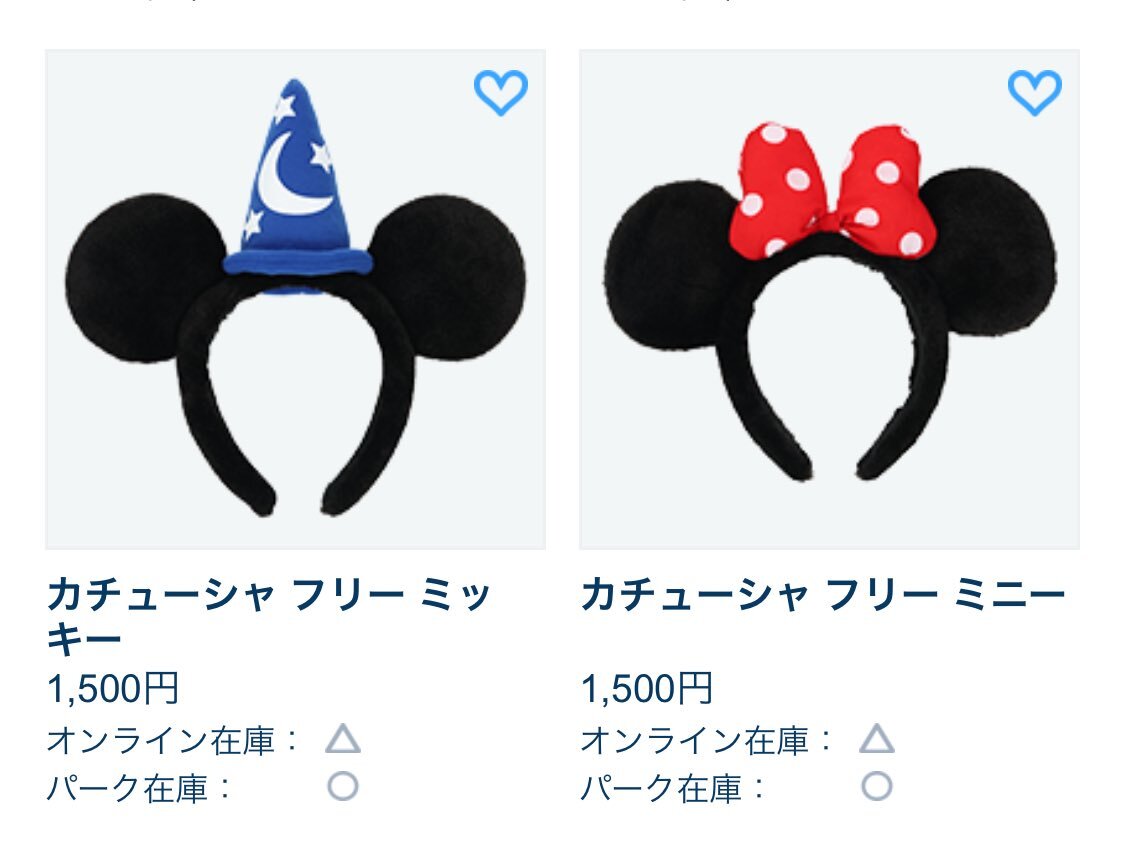The width and height of the screenshot is (1124, 848).
Task: Favorite the Mickey headband with heart icon
Action: 500,92
